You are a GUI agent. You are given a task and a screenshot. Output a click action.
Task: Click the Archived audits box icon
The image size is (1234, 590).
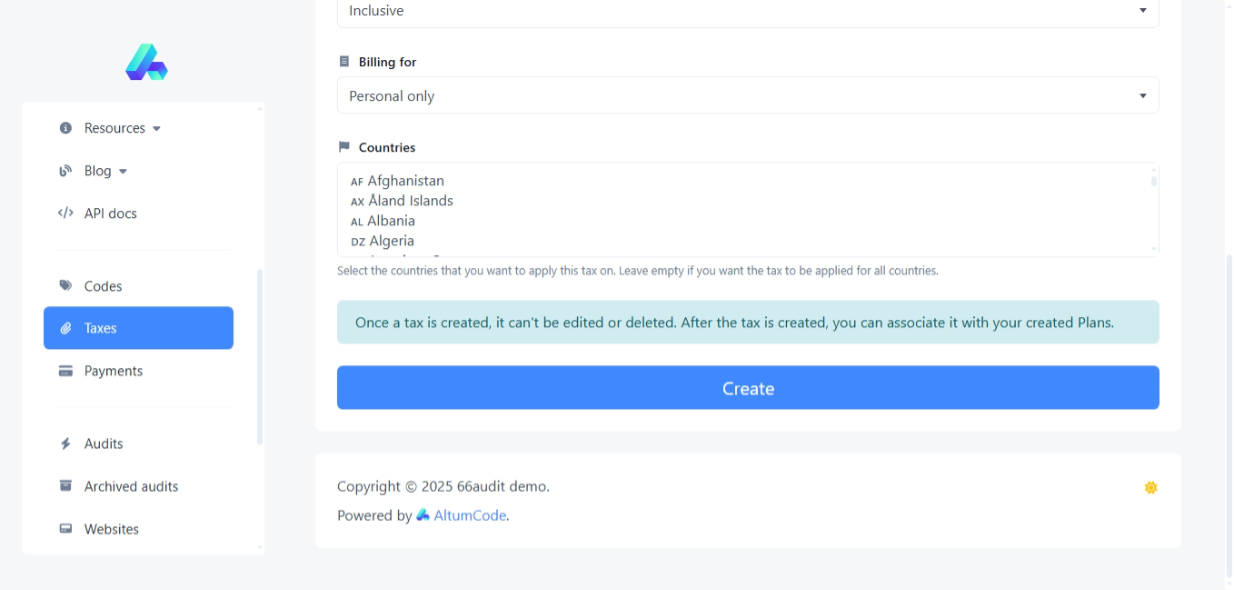(x=66, y=486)
